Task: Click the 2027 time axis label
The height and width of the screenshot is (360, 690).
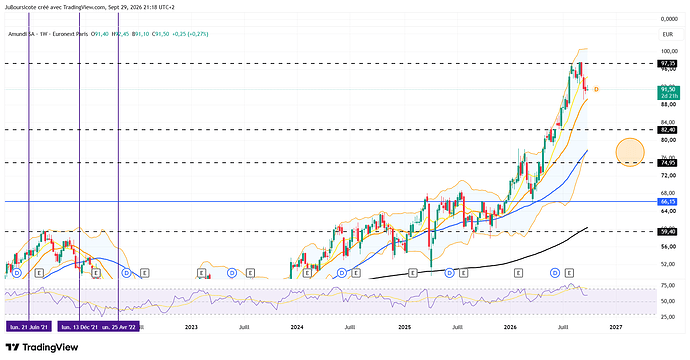Action: pos(616,327)
